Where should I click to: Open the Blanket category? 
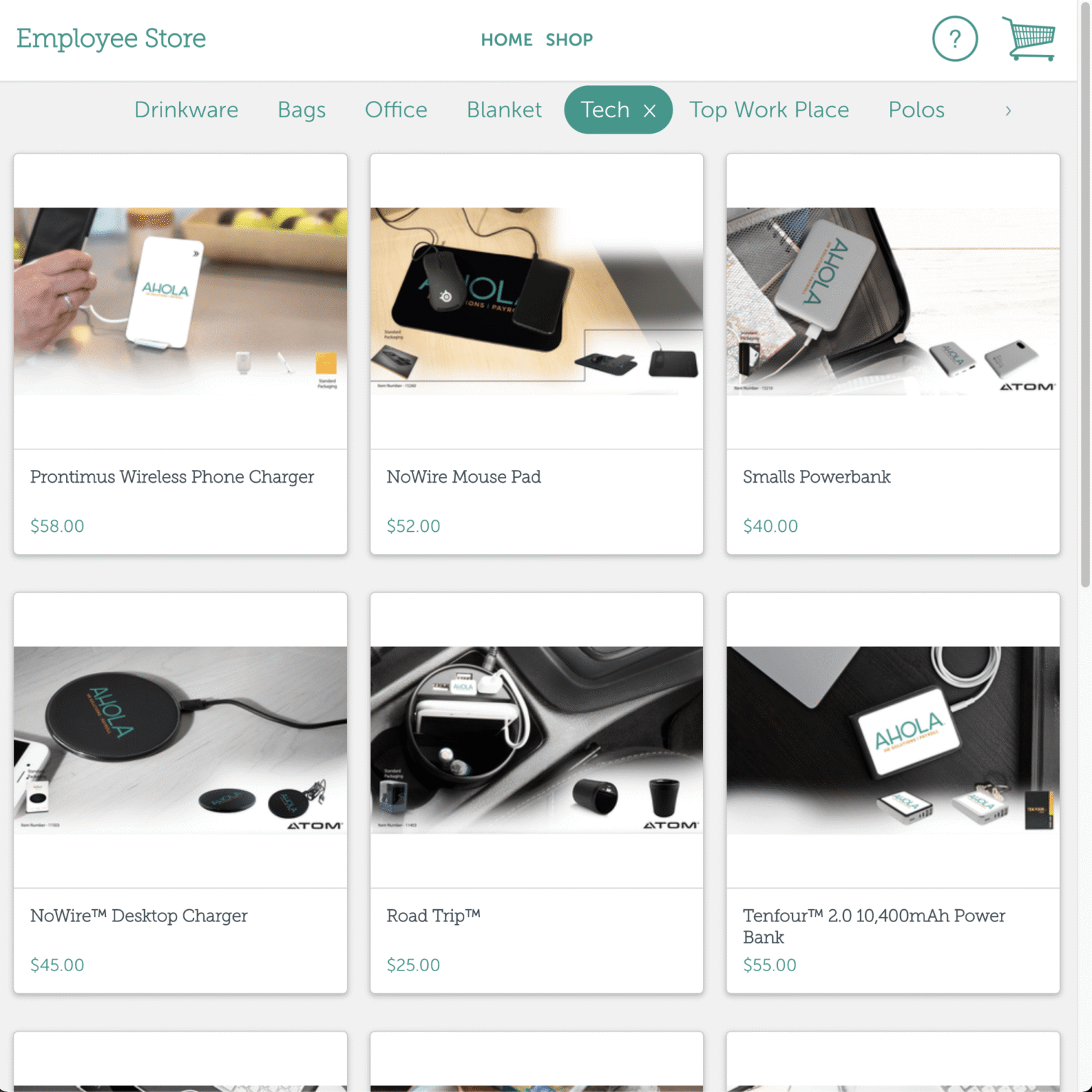(x=503, y=110)
